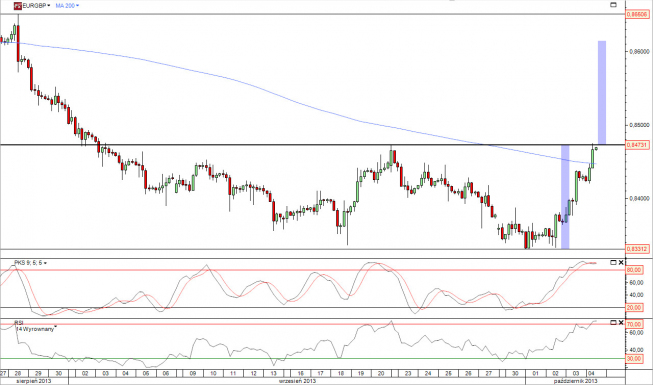This screenshot has width=653, height=385.
Task: Close the PKS oscillator panel
Action: pyautogui.click(x=621, y=262)
